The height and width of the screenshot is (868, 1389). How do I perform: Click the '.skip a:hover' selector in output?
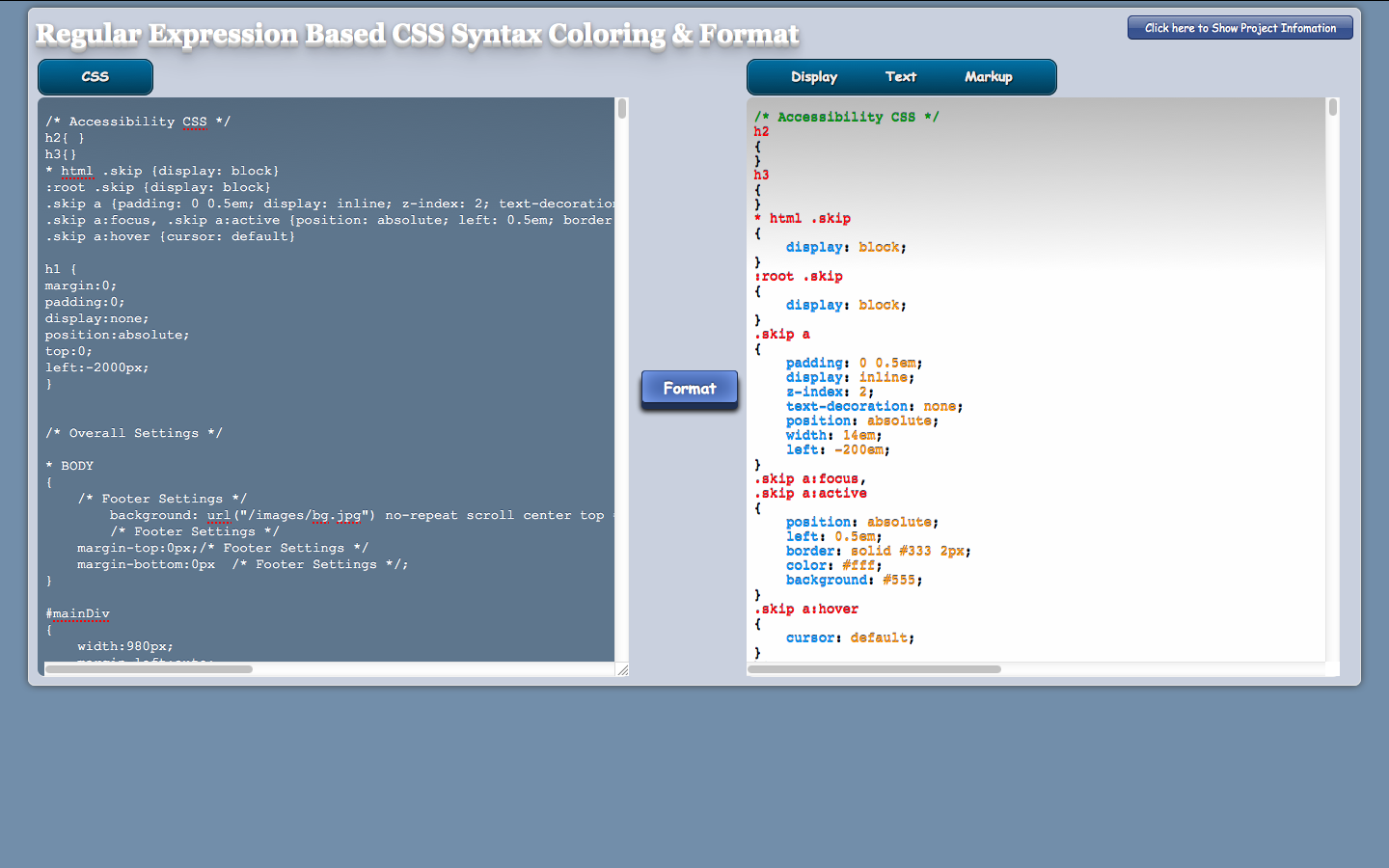806,609
